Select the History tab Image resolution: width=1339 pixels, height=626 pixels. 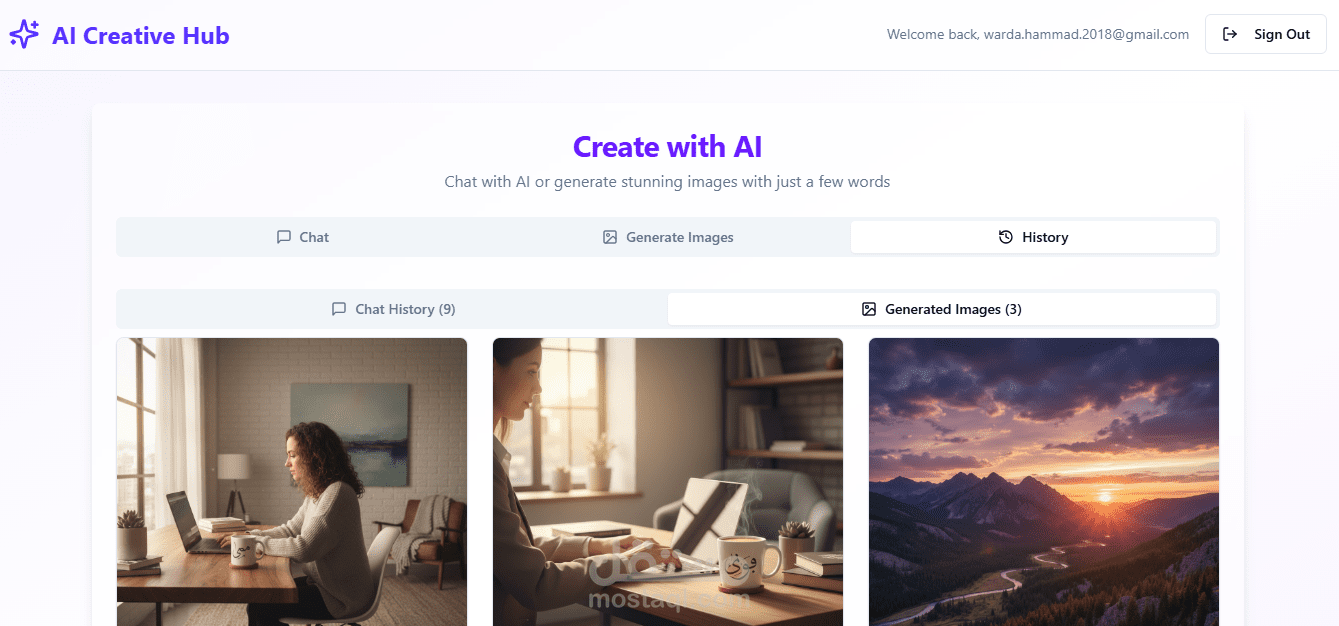click(x=1033, y=237)
